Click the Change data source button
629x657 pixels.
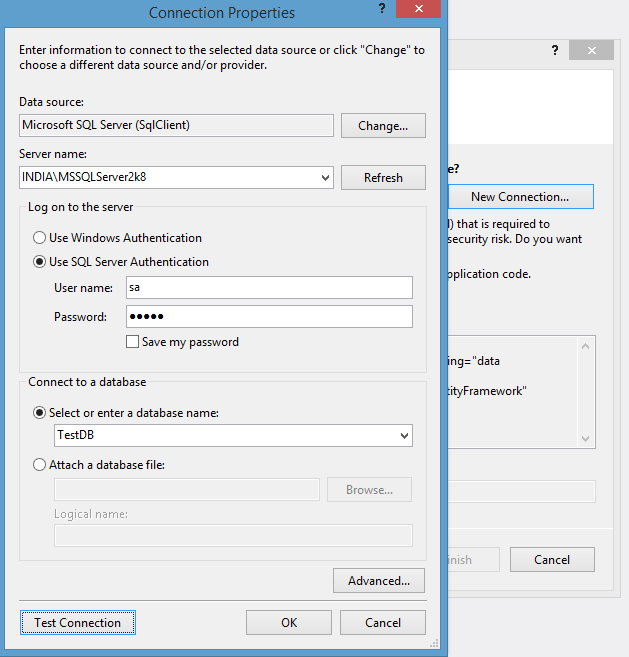point(383,126)
